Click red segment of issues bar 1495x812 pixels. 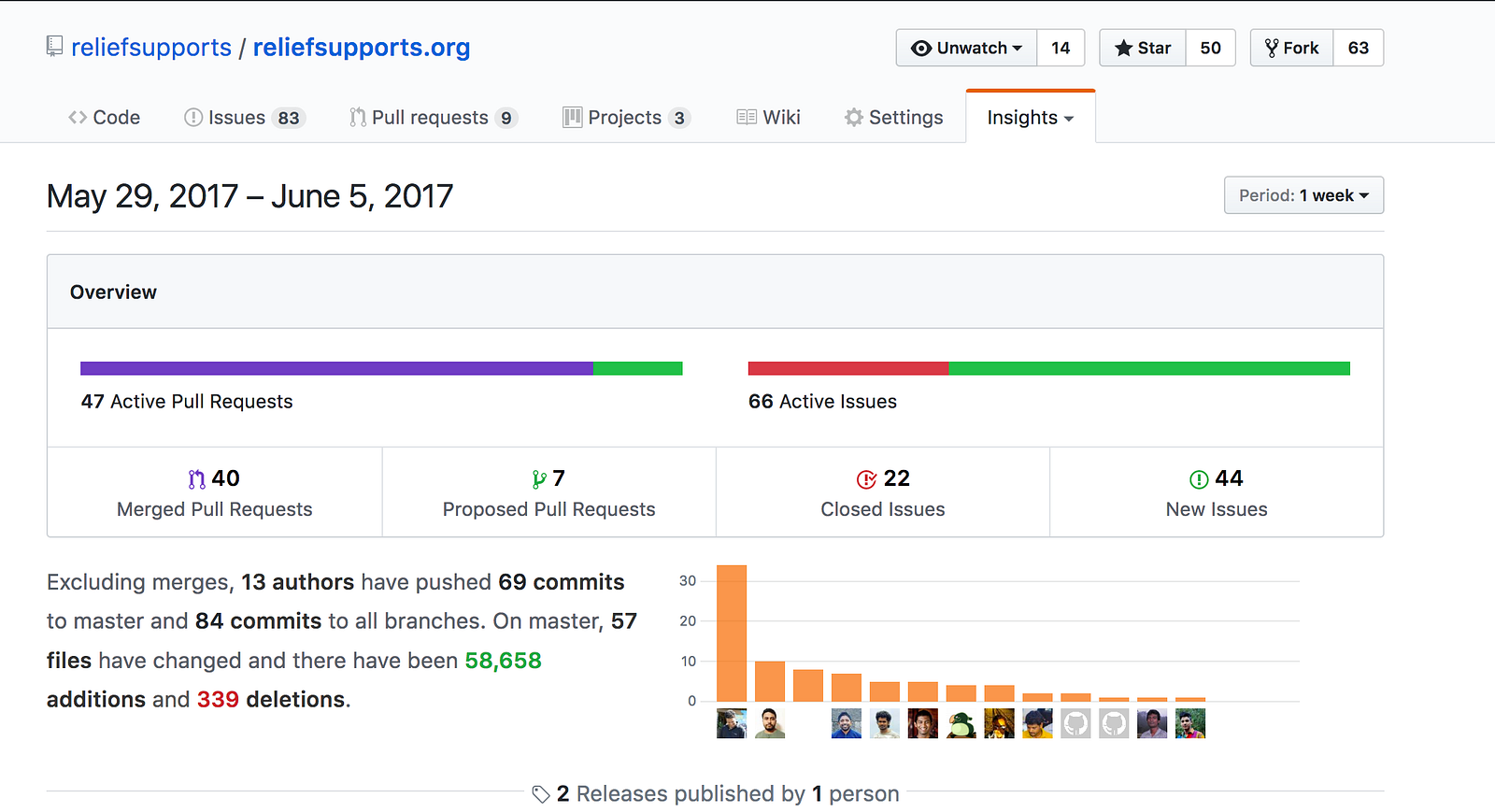tap(848, 368)
